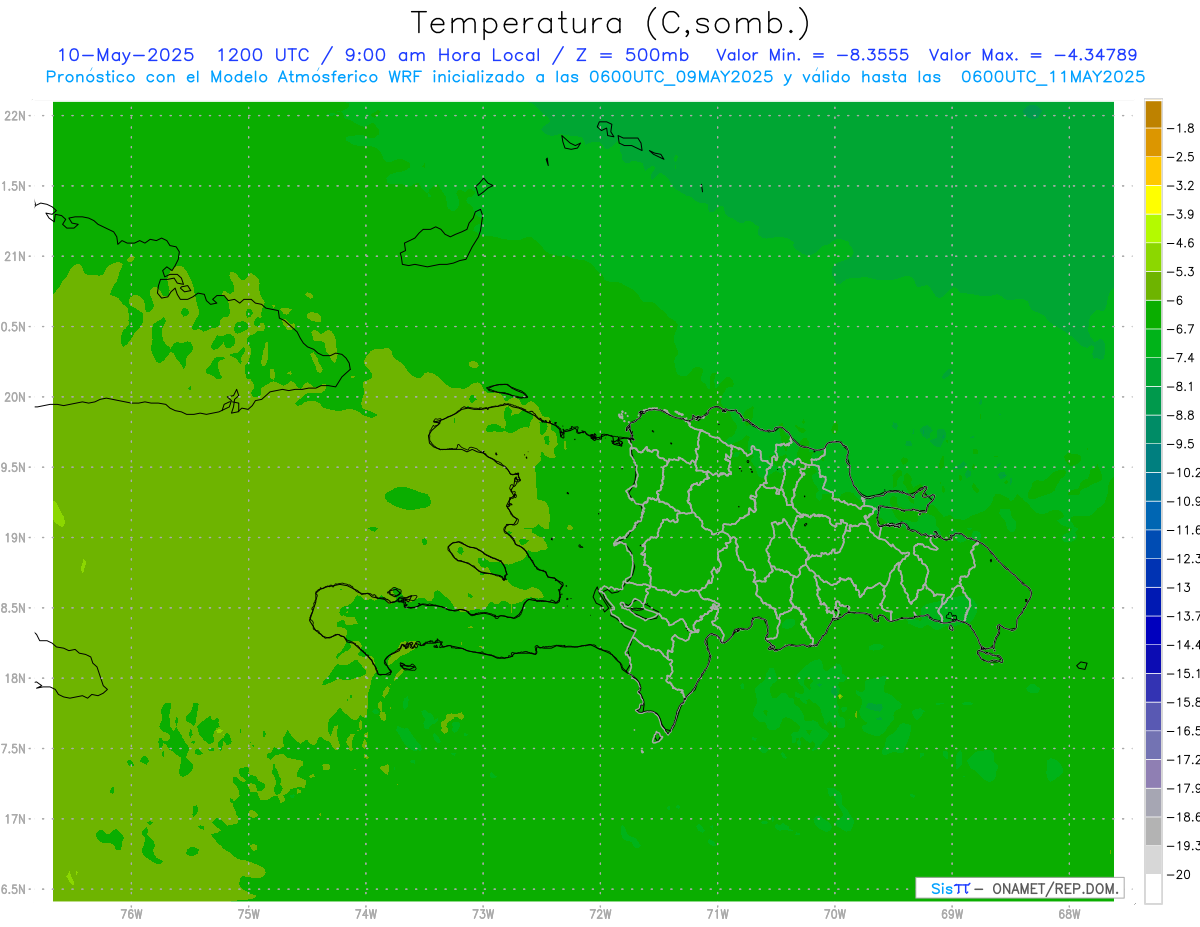Image resolution: width=1200 pixels, height=927 pixels.
Task: Click "9:00 am Hora Local" text
Action: [442, 55]
